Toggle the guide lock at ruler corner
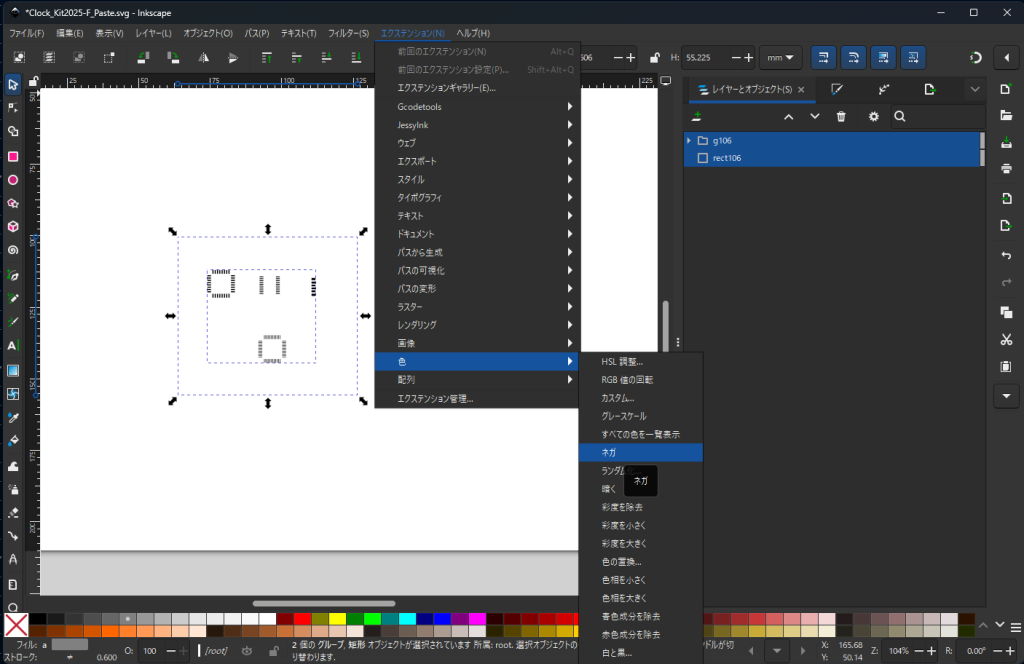The image size is (1024, 664). [x=34, y=80]
